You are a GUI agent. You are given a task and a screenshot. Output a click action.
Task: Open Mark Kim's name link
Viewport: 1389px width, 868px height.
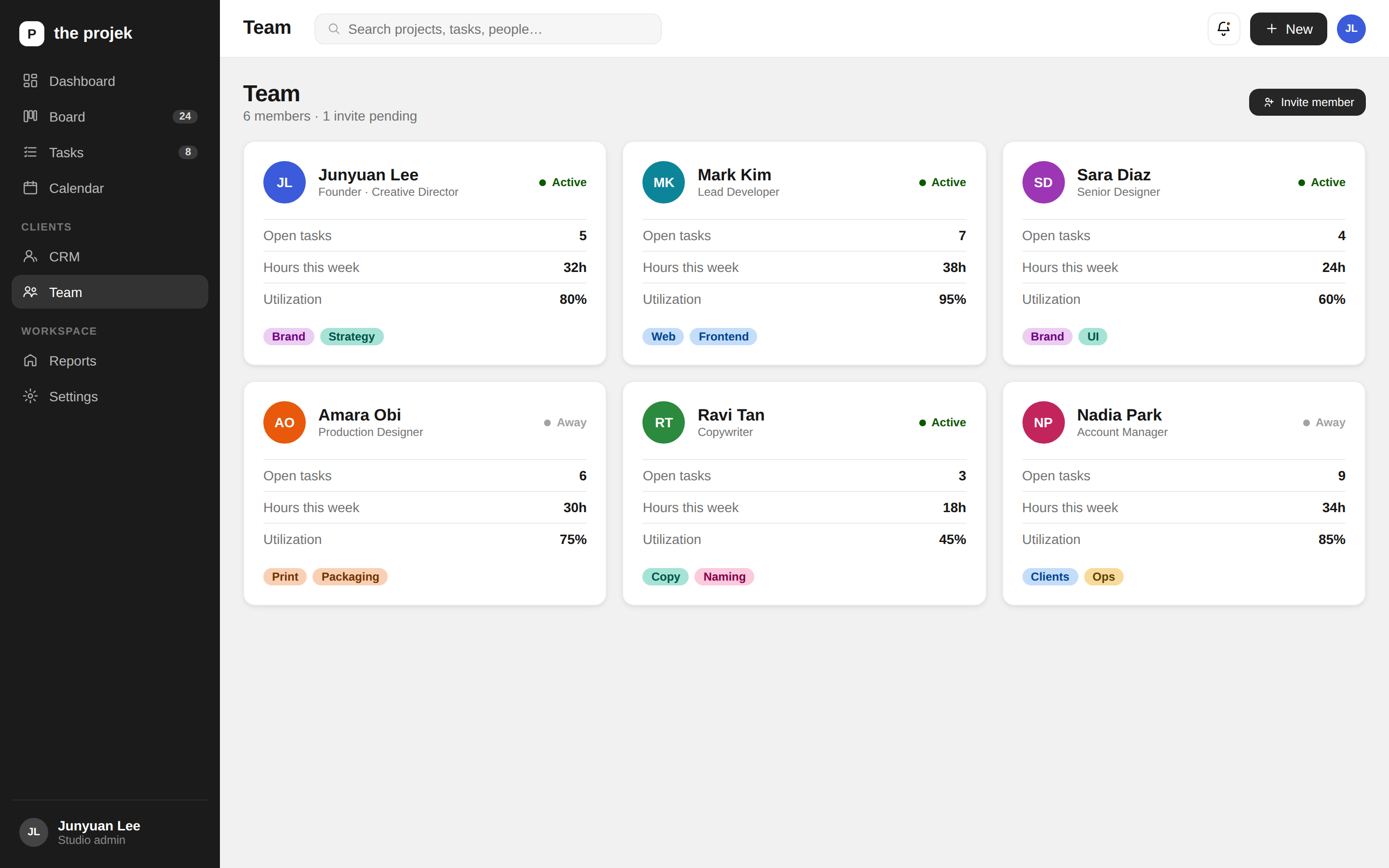734,175
